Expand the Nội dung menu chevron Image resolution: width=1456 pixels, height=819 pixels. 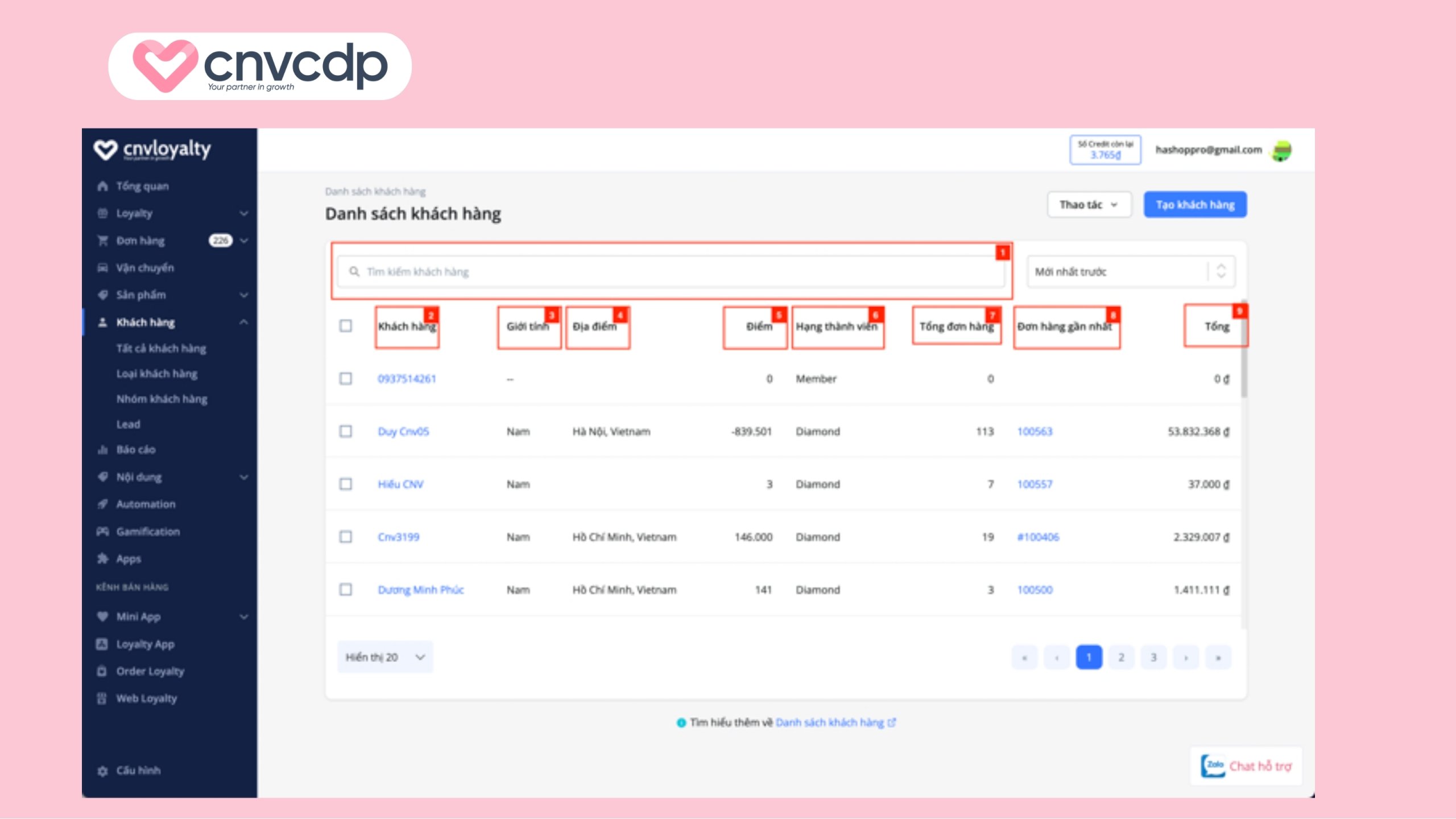[x=244, y=477]
